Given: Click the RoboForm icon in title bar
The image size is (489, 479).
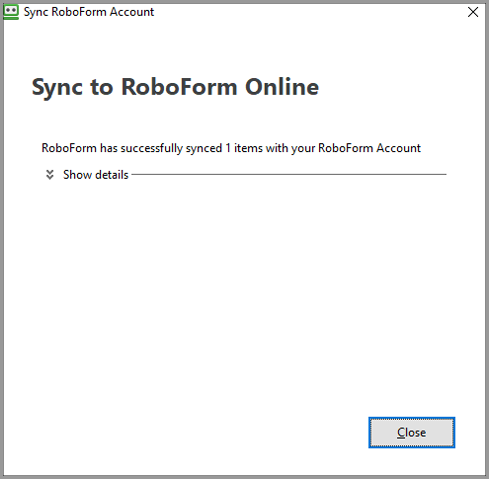Looking at the screenshot, I should pos(11,12).
